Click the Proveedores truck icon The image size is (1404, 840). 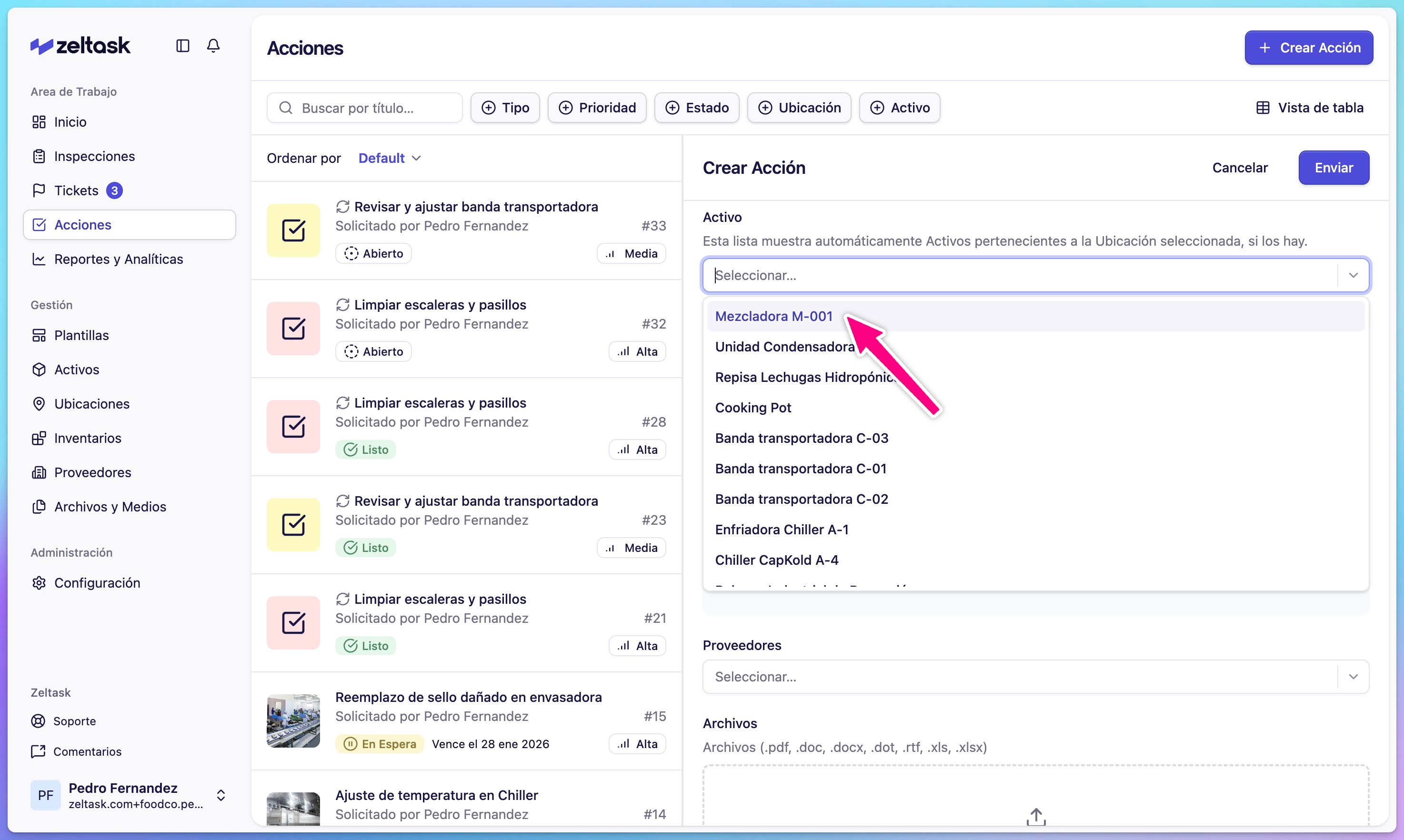click(x=39, y=472)
